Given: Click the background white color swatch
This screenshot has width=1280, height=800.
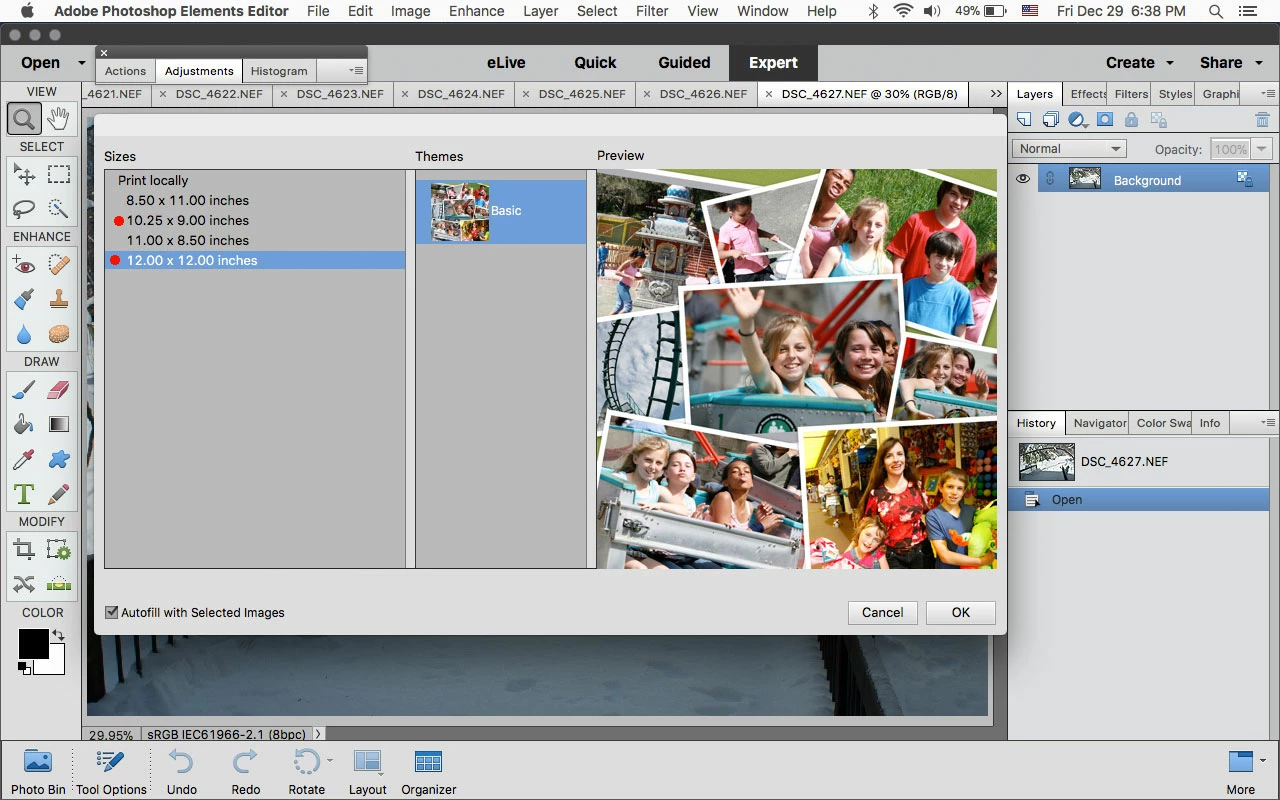Looking at the screenshot, I should point(55,663).
